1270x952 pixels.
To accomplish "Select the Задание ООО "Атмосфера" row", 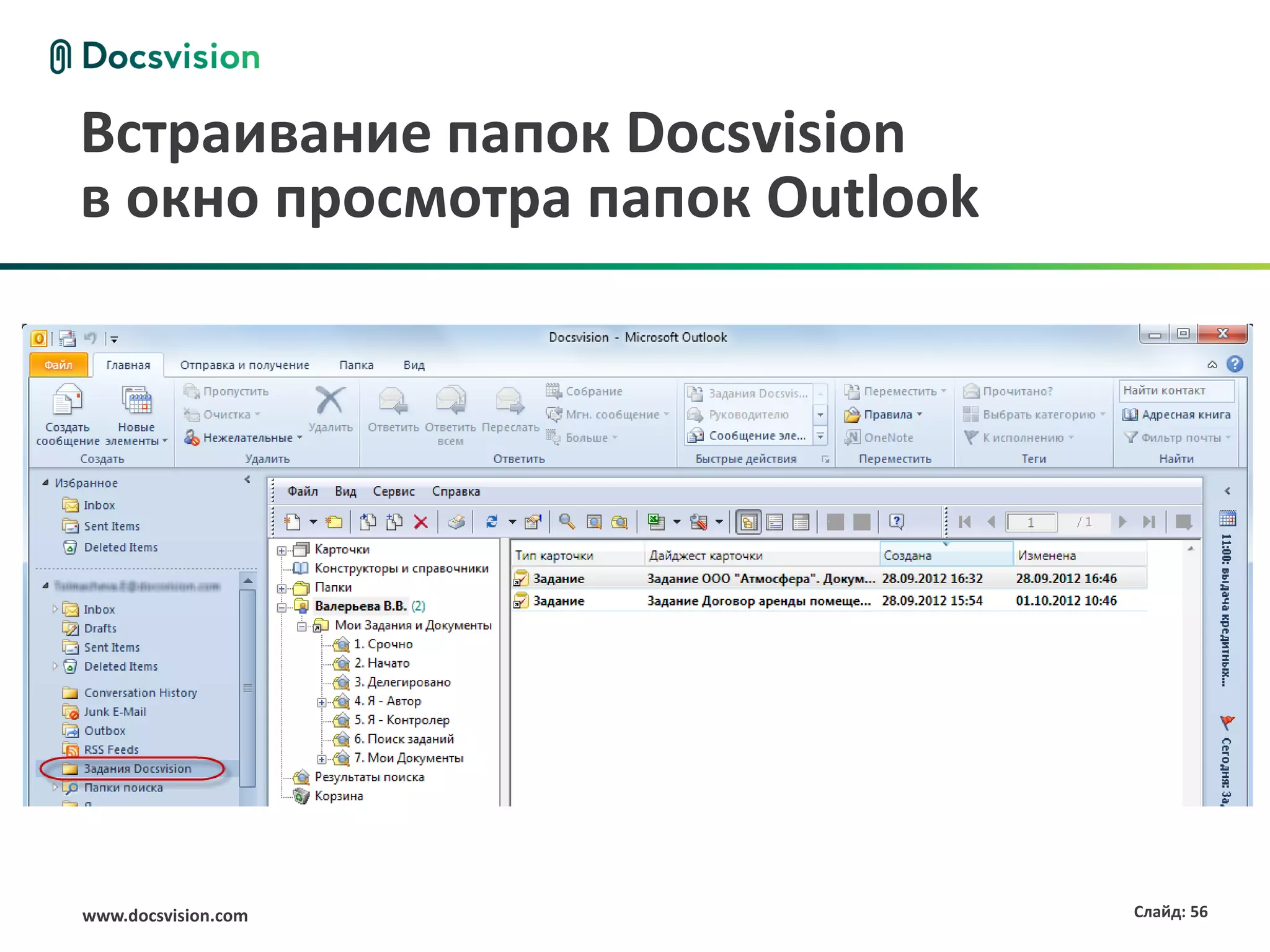I will click(x=829, y=578).
